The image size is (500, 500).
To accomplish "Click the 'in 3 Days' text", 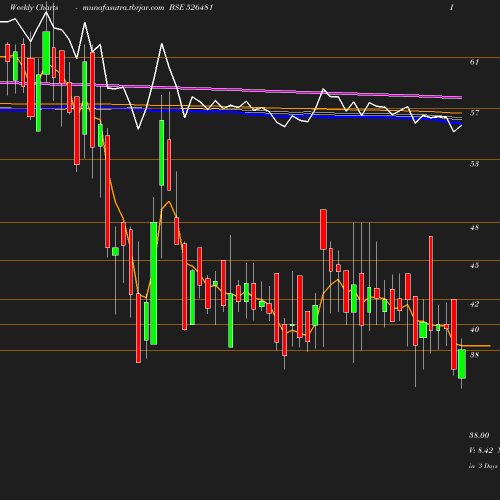I will coord(483,466).
